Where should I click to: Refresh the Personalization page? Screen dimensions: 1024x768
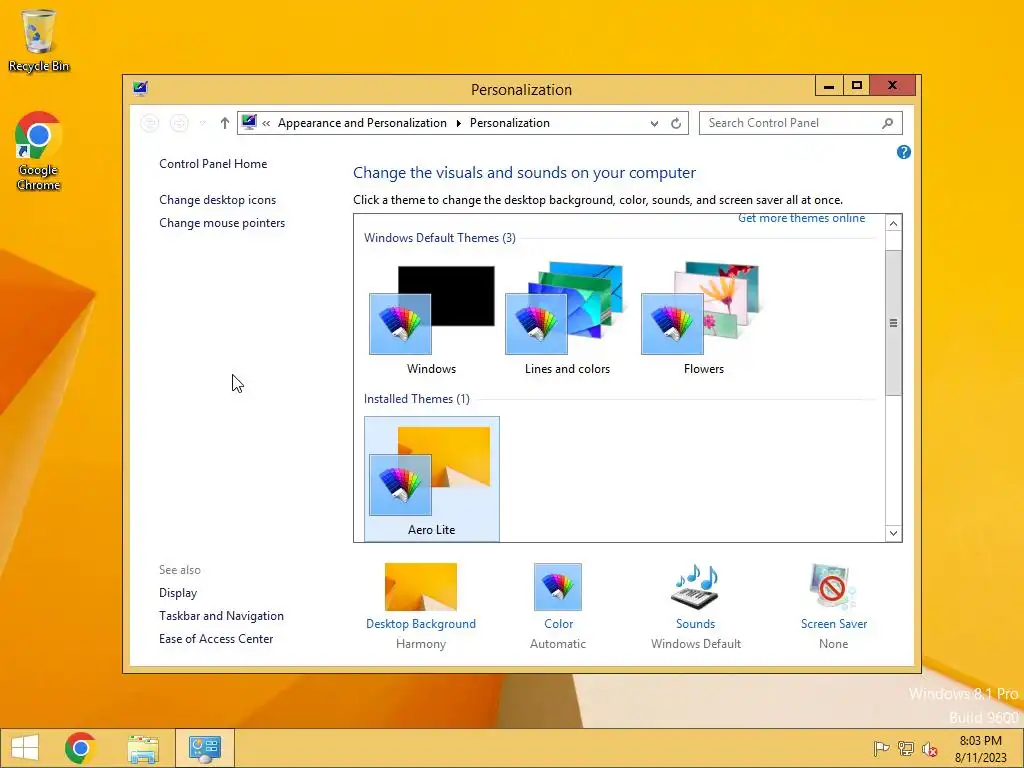coord(676,123)
